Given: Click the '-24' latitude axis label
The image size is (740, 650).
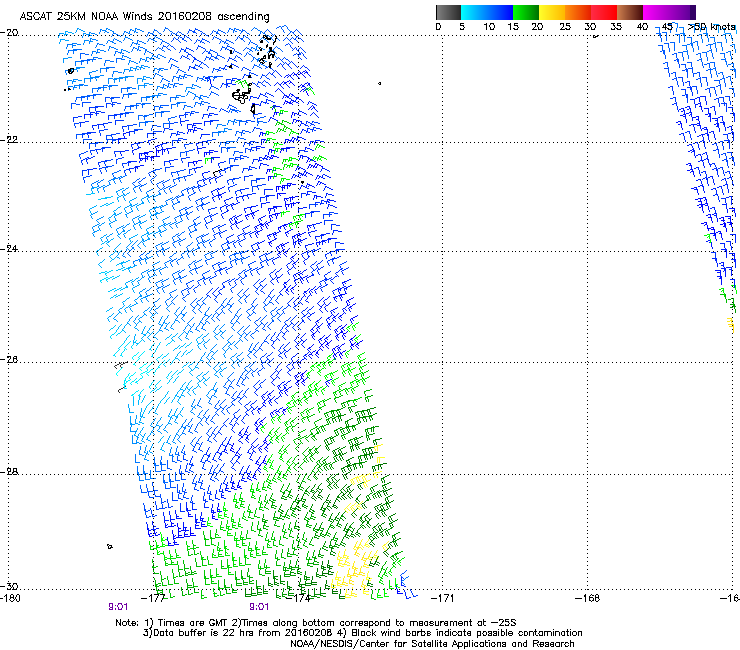Looking at the screenshot, I should pos(9,249).
